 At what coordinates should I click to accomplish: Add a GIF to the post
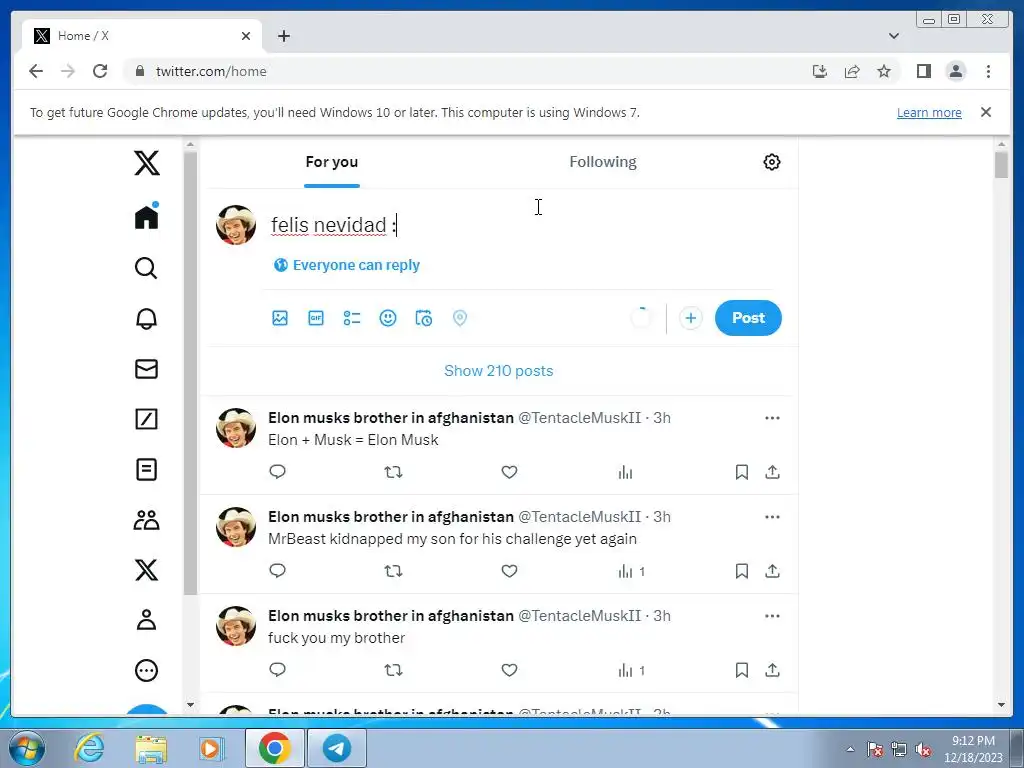click(316, 318)
